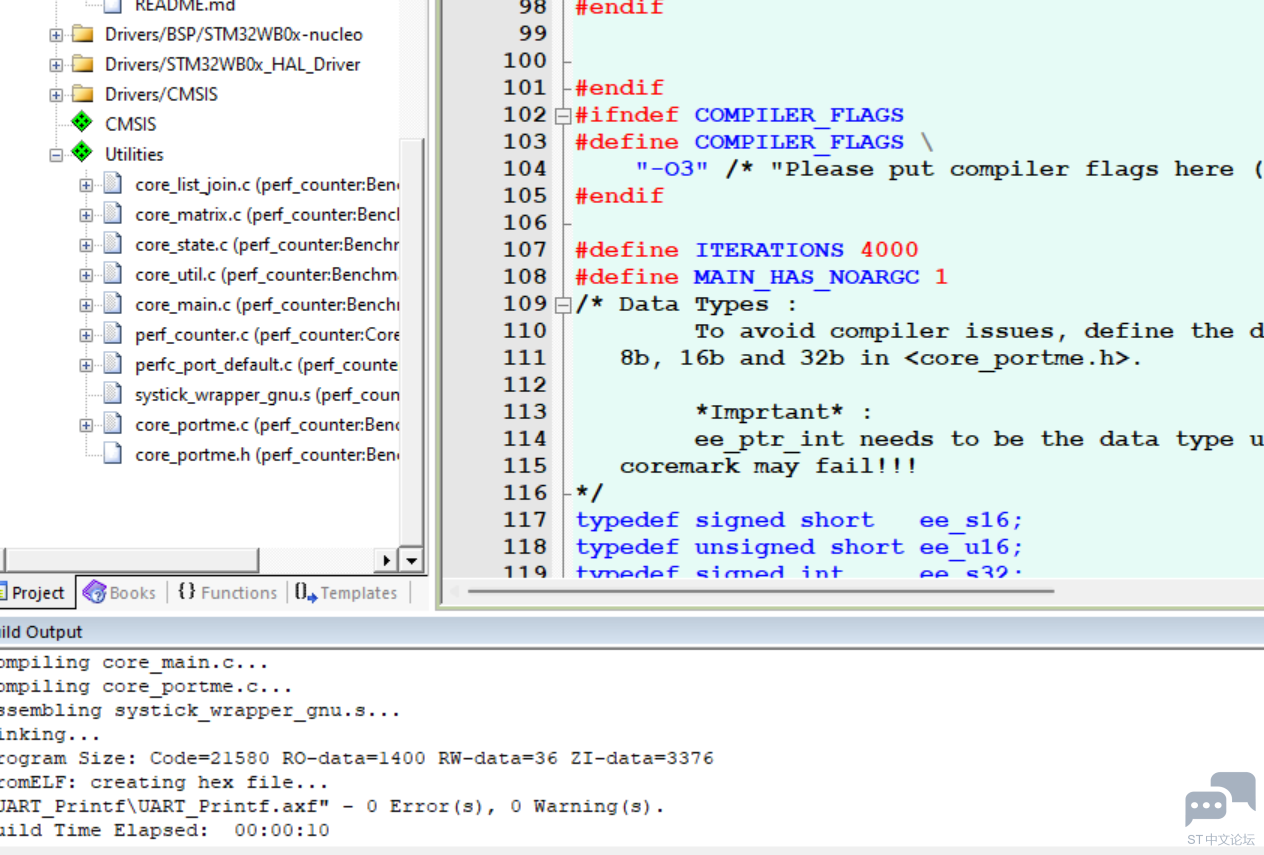The image size is (1264, 855).
Task: Expand the core_util.c file node
Action: click(86, 275)
